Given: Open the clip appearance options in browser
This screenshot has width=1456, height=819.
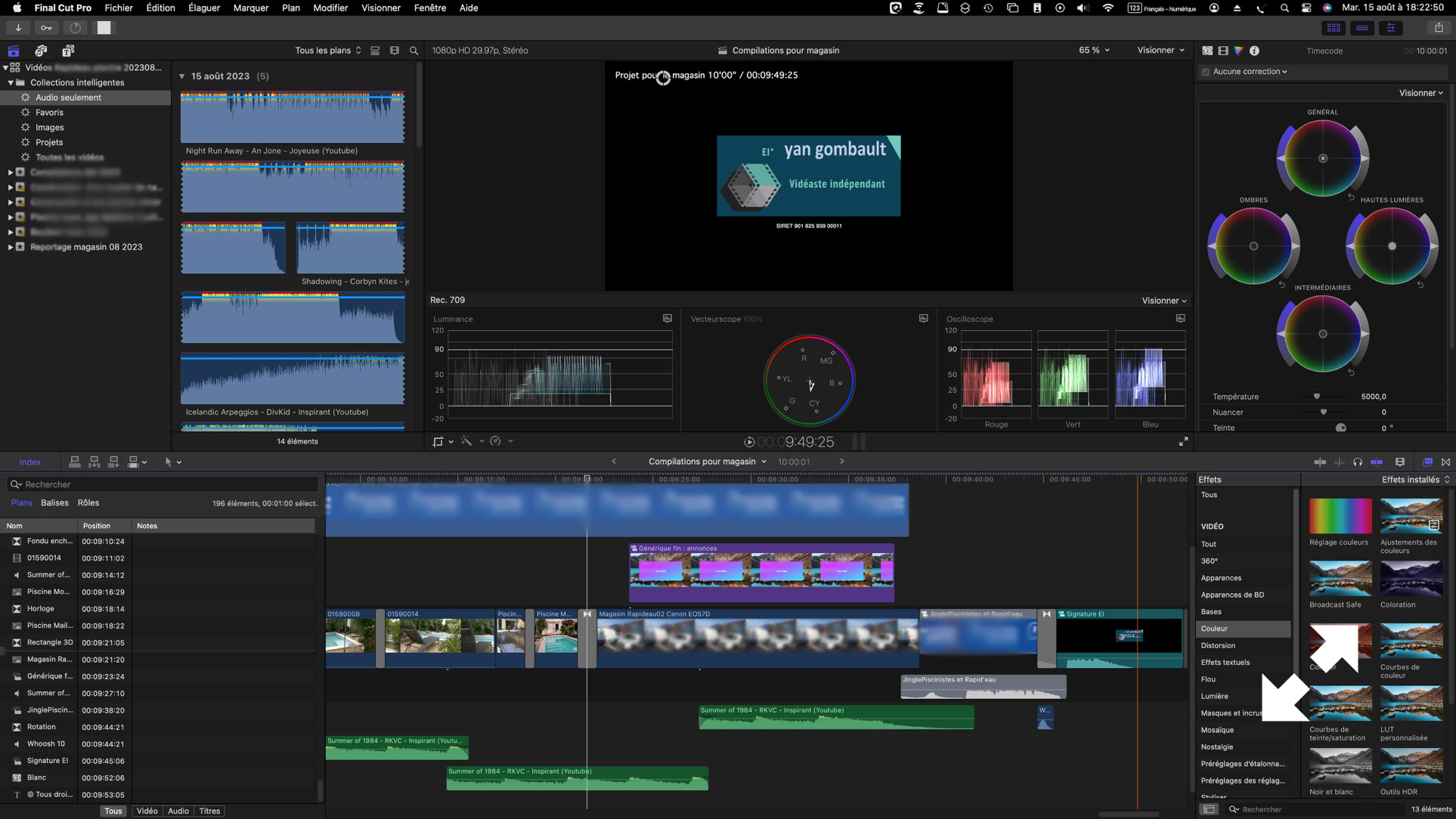Looking at the screenshot, I should pyautogui.click(x=394, y=51).
